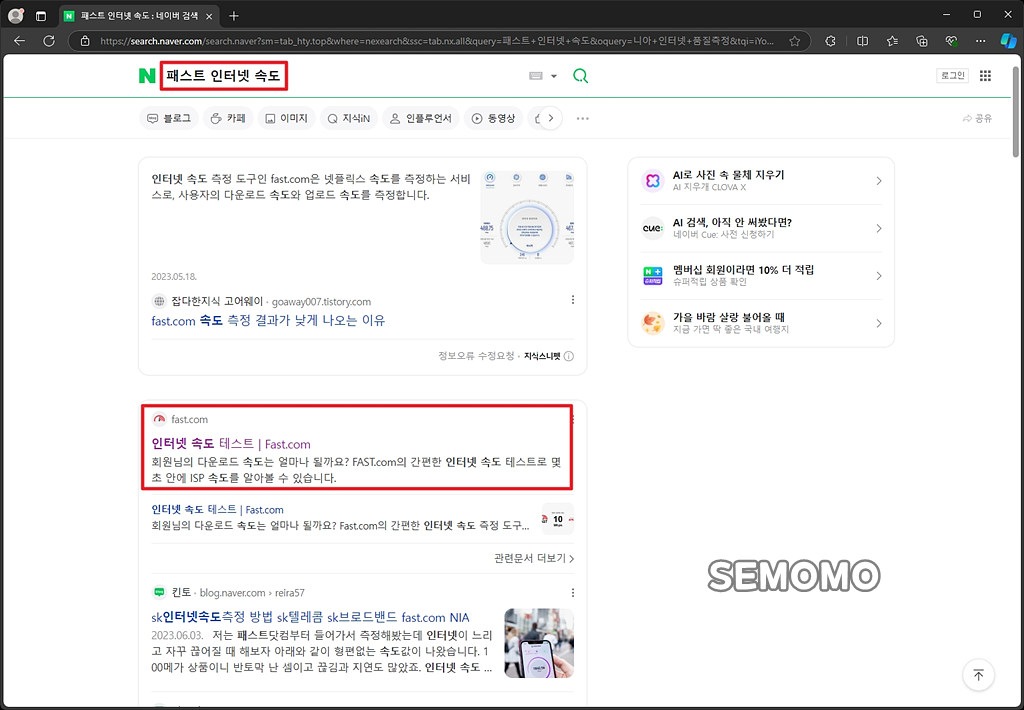The height and width of the screenshot is (710, 1024).
Task: Click the browser vertical scrollbar
Action: coord(1016,111)
